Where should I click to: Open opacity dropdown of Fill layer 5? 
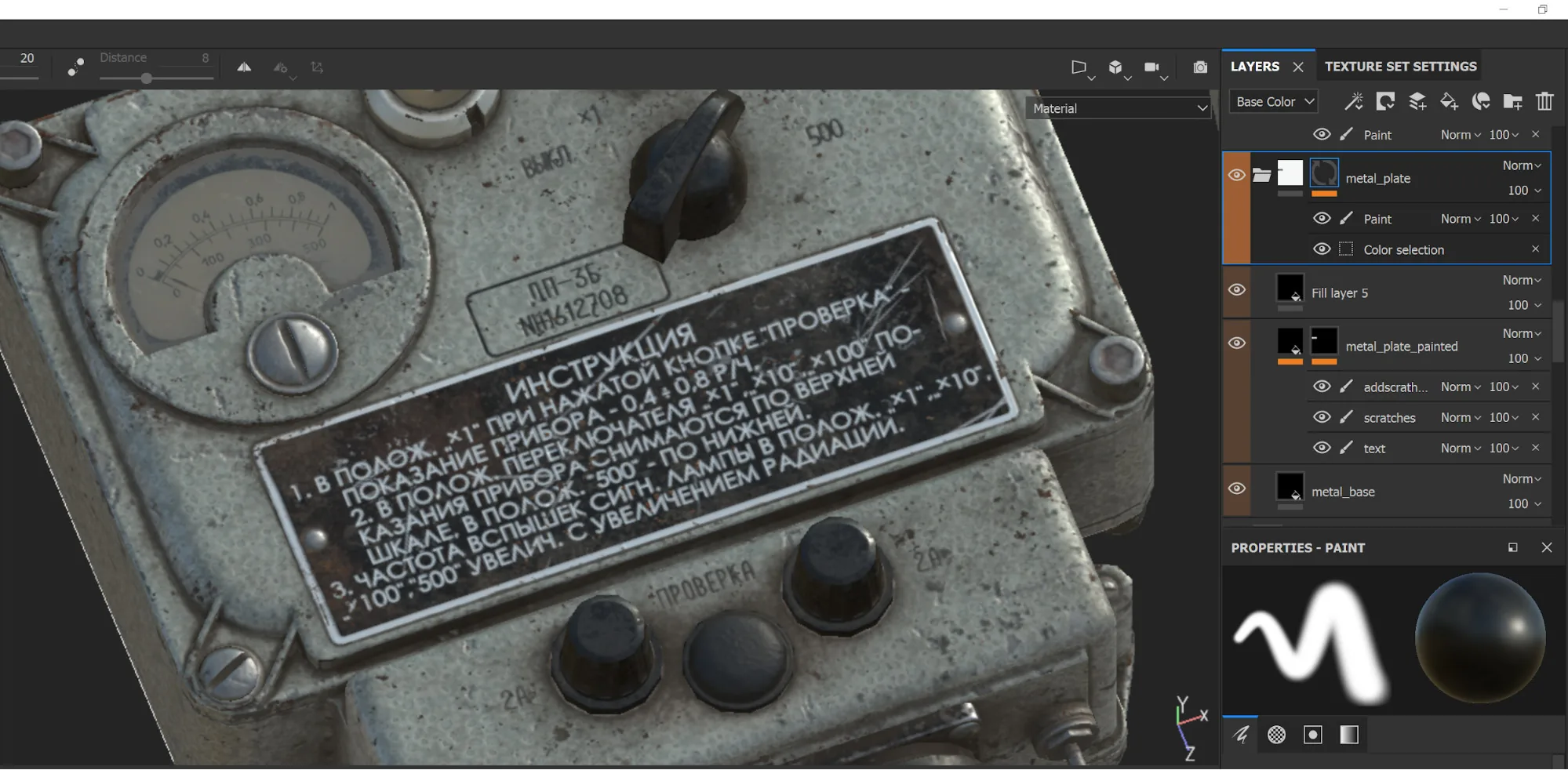[1524, 305]
